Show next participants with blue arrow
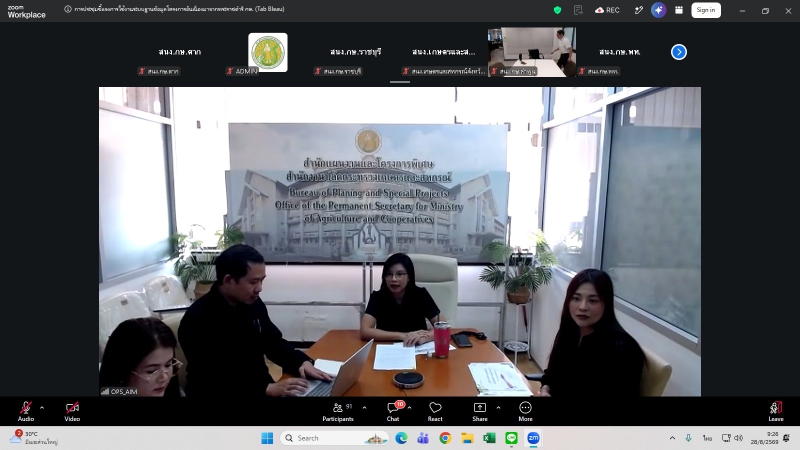 679,52
